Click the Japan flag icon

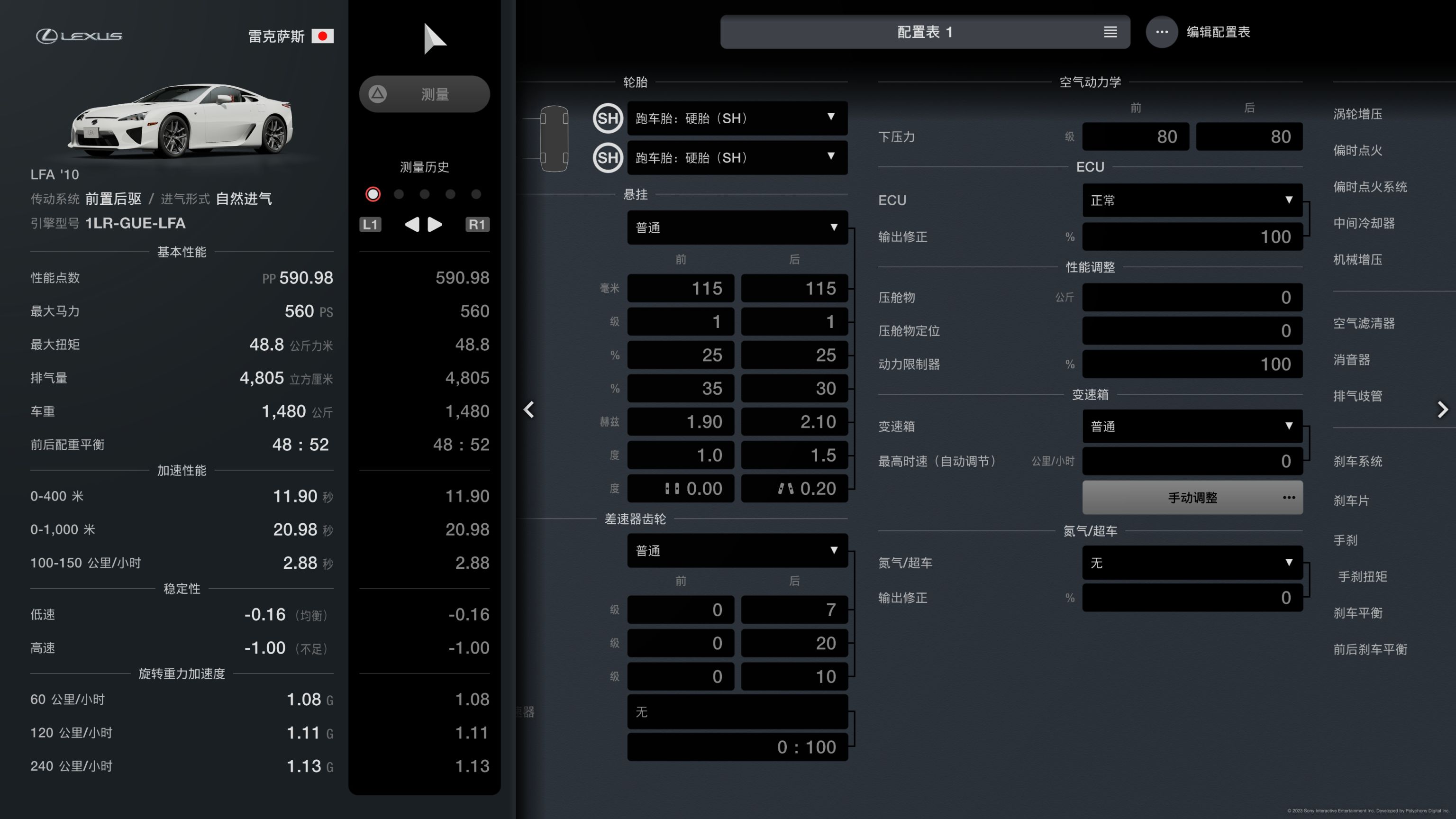coord(322,36)
